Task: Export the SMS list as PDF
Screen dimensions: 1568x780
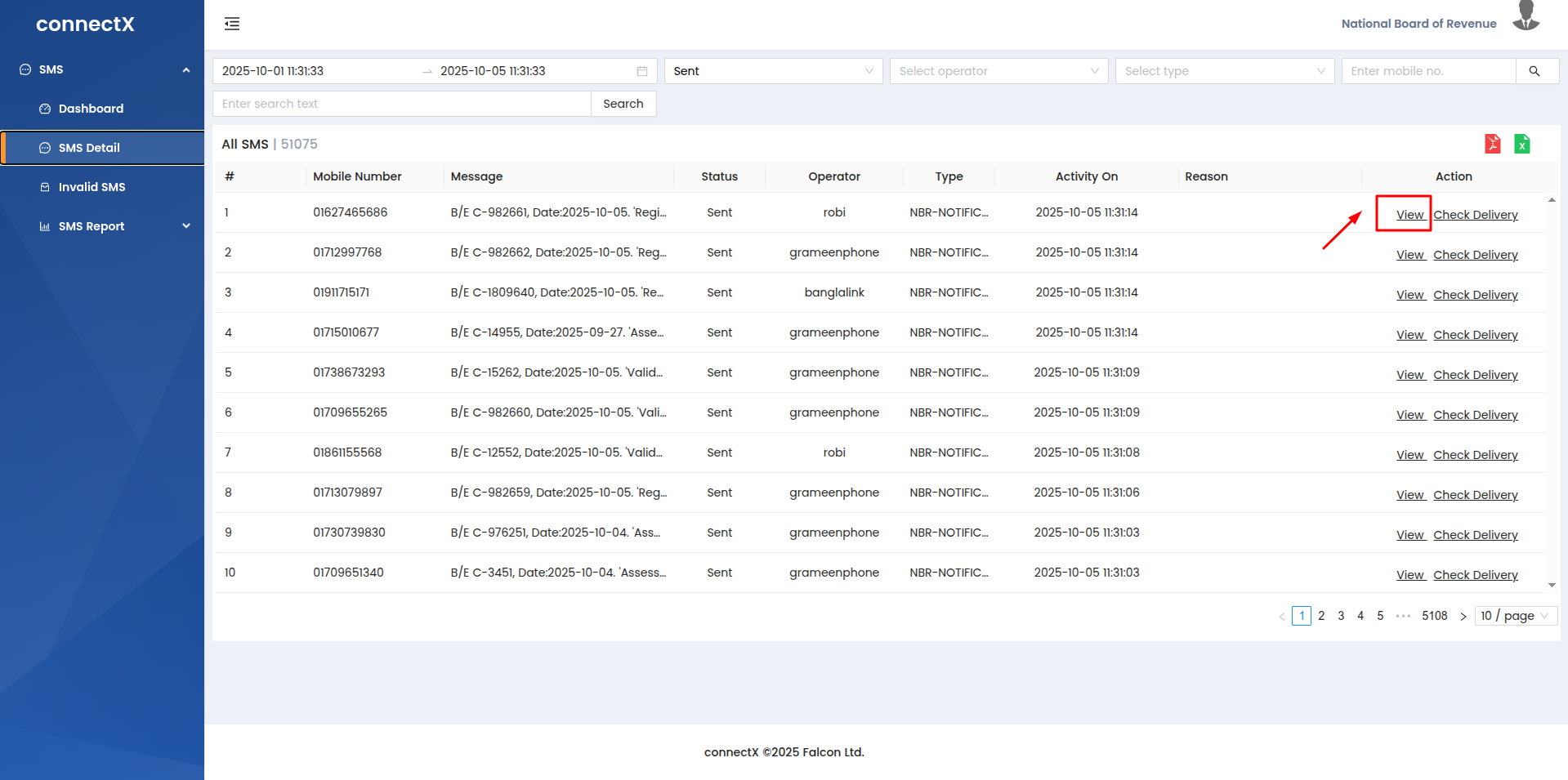Action: 1492,144
